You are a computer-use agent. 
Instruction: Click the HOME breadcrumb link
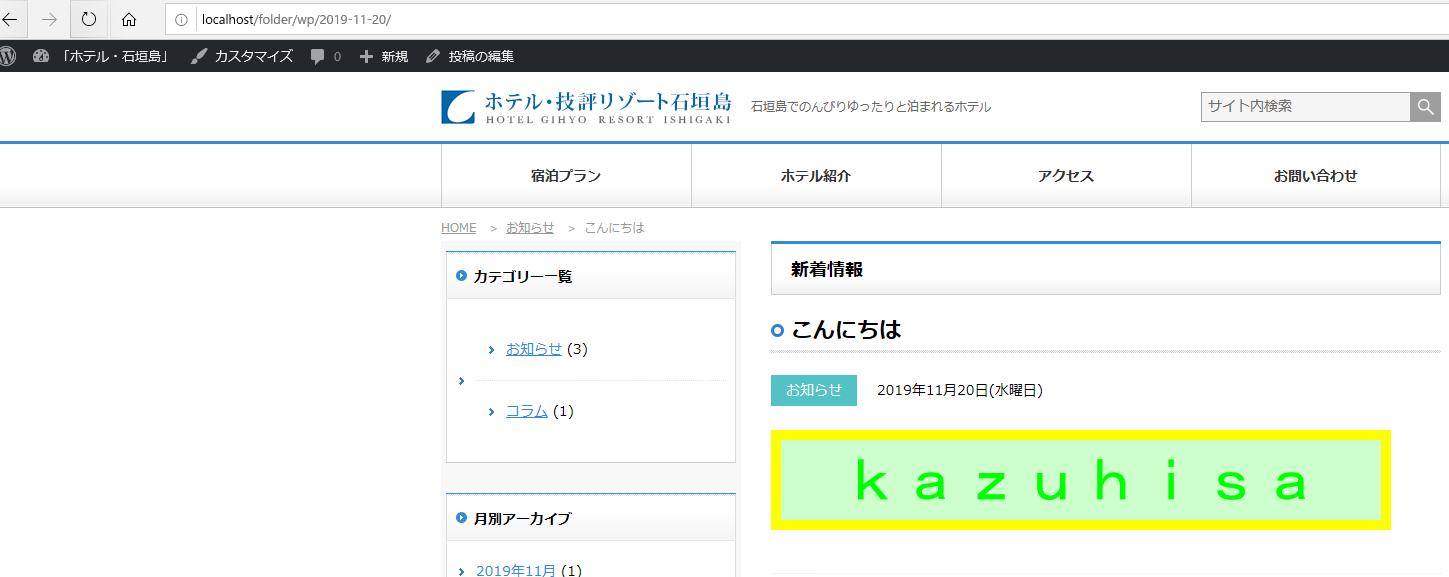(x=458, y=228)
